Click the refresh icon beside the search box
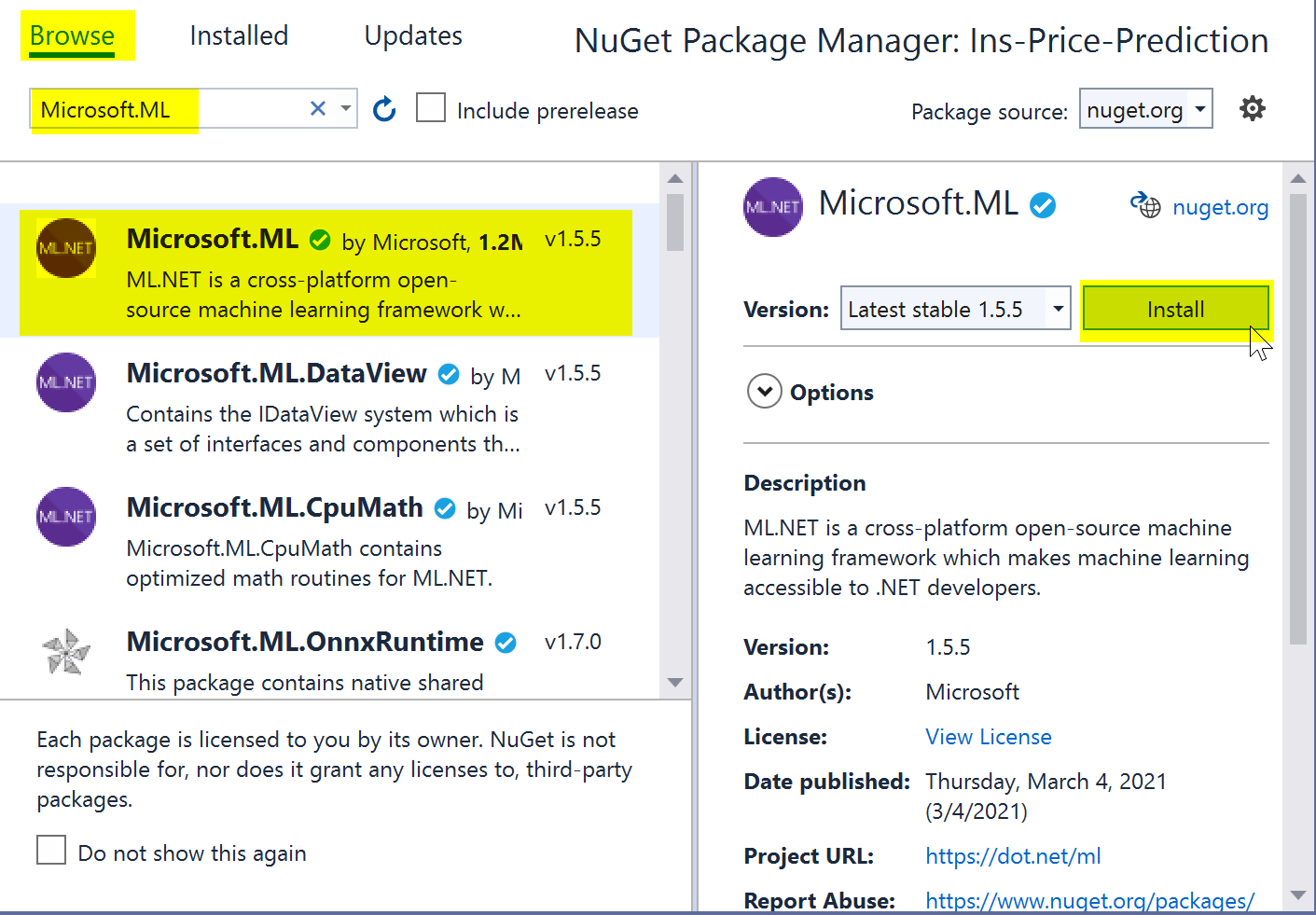1316x915 pixels. coord(384,110)
